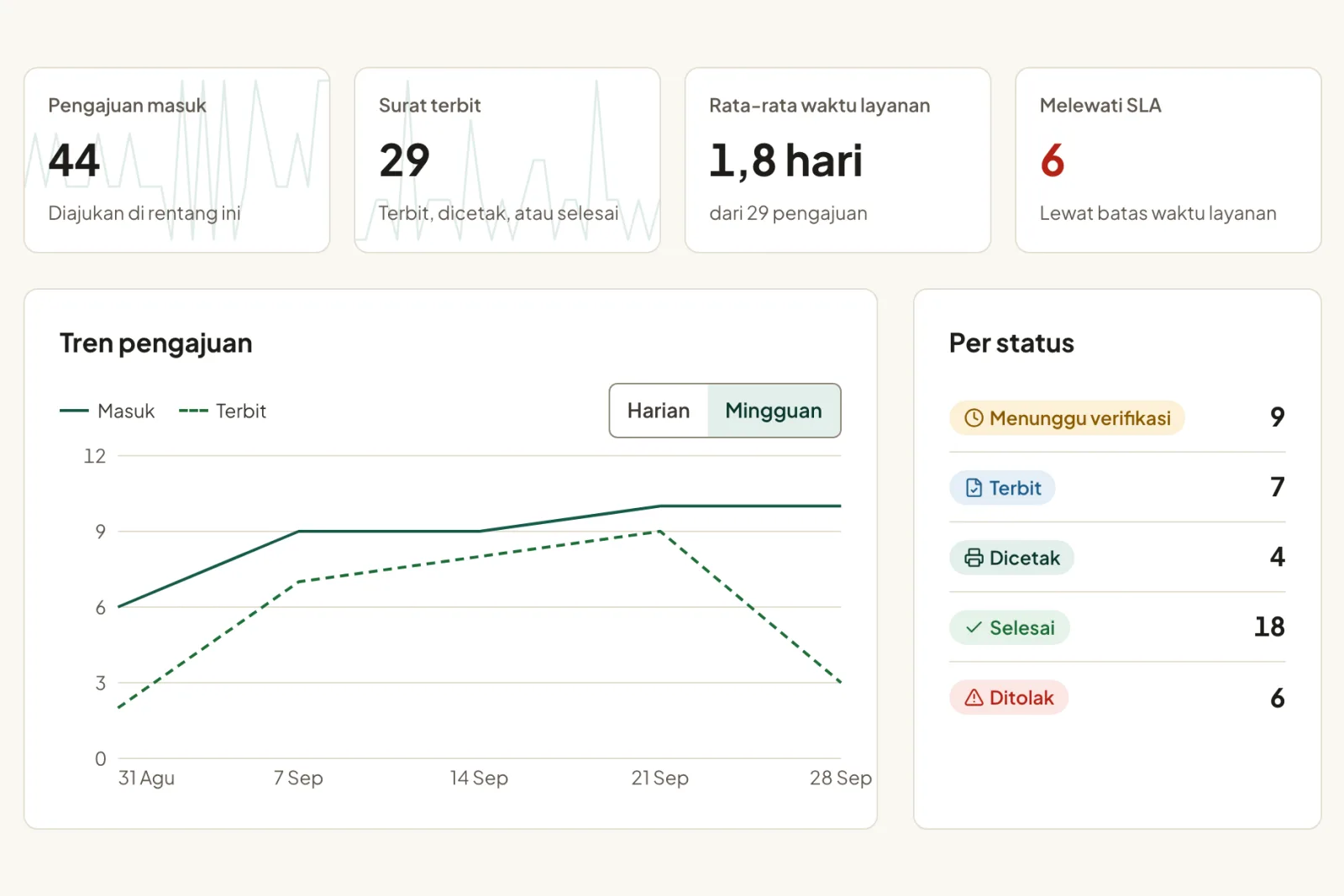
Task: Select the Mingguan chart view
Action: (x=774, y=411)
